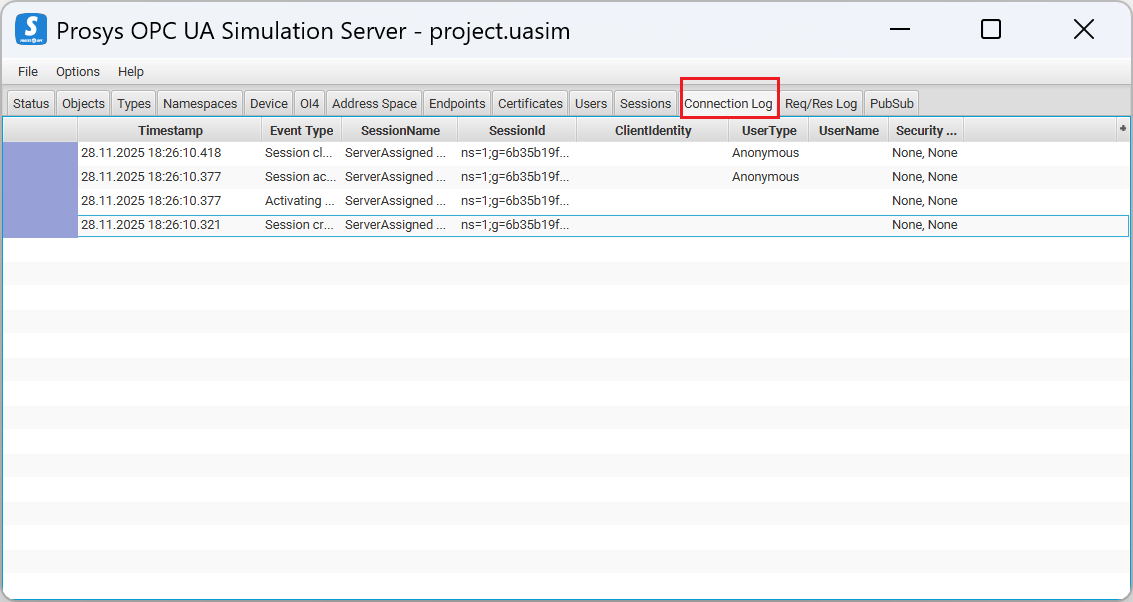Open the Device tab
This screenshot has height=602, width=1133.
point(269,103)
